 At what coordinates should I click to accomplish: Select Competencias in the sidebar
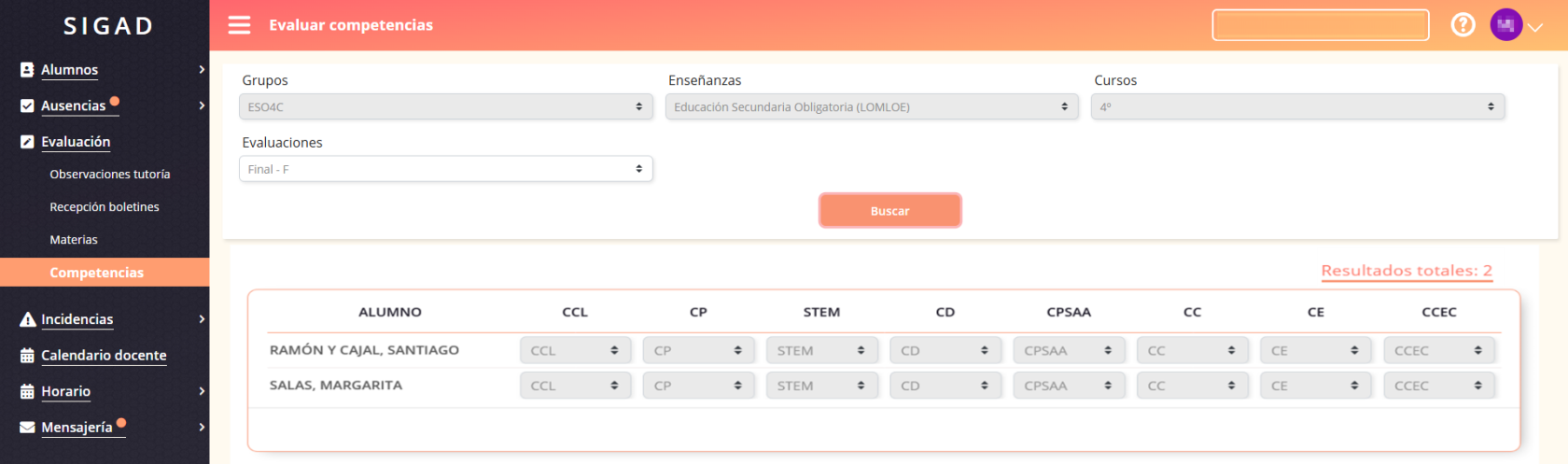(97, 273)
